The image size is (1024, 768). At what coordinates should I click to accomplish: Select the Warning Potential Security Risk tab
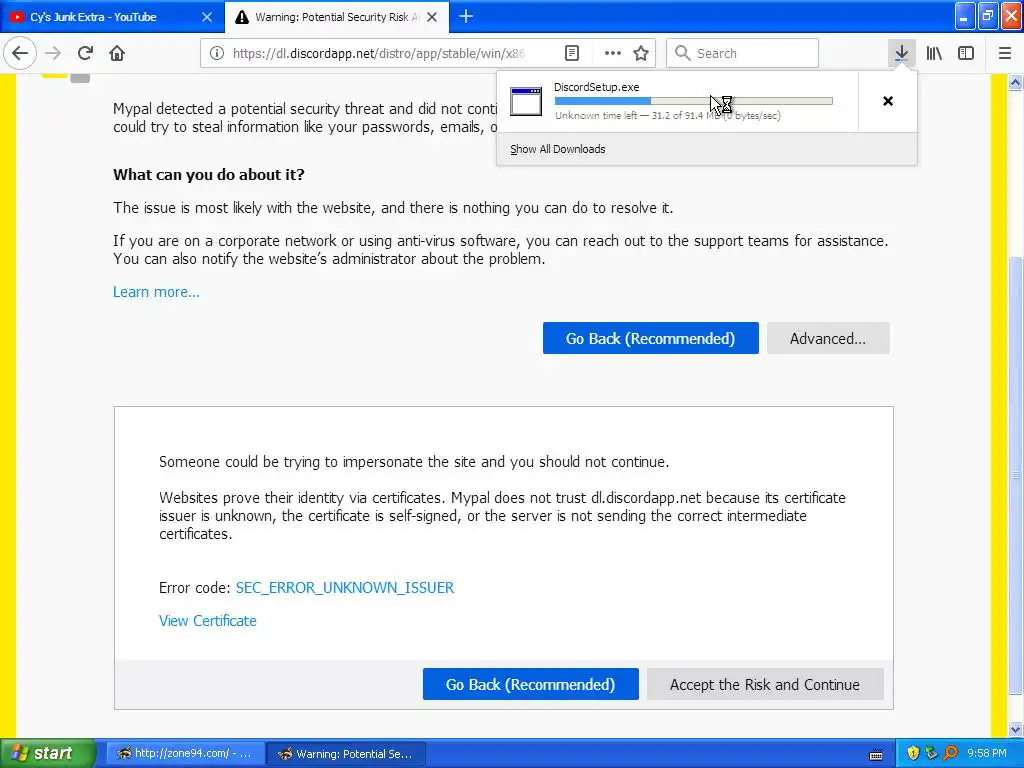(337, 17)
